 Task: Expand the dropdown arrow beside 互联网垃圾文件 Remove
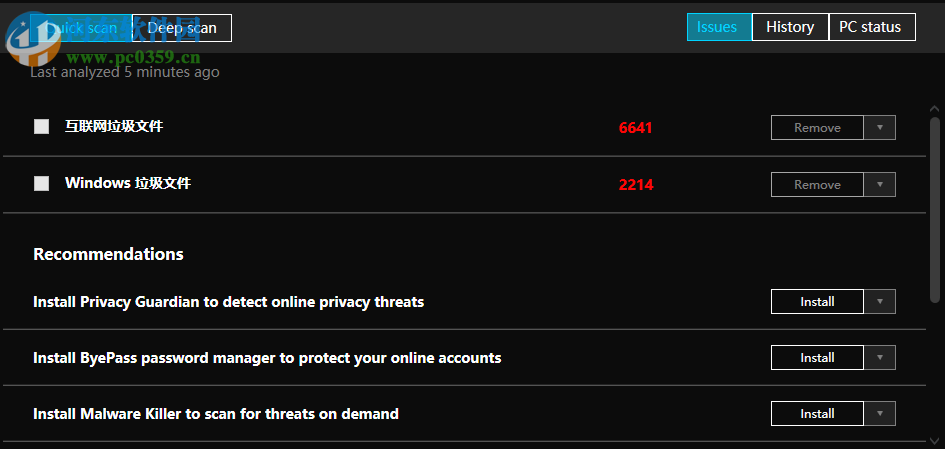click(x=880, y=128)
